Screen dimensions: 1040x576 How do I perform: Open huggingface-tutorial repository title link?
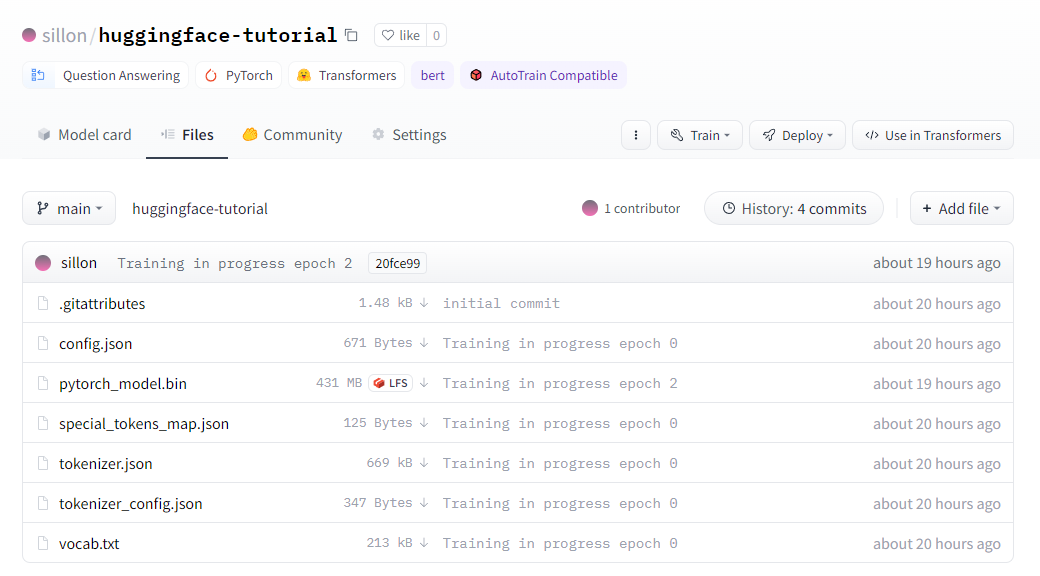(218, 35)
